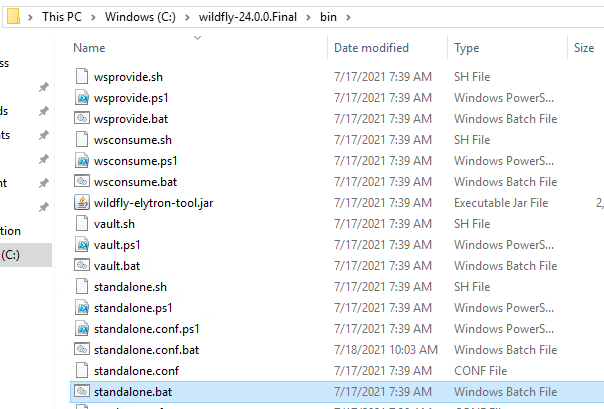This screenshot has height=409, width=604.
Task: Expand the chevron after bin
Action: click(348, 17)
